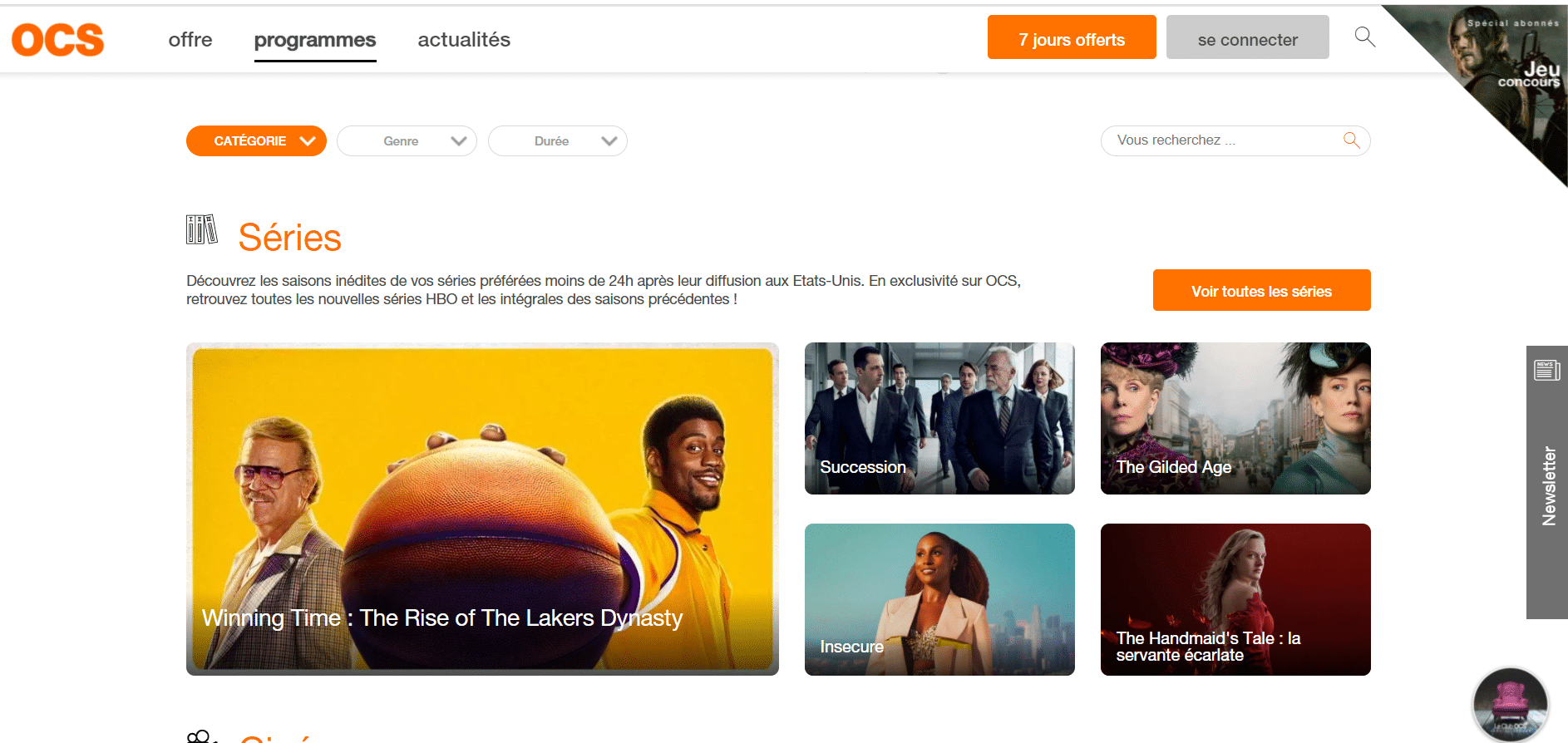Open the Newsletter side tab
The image size is (1568, 743).
click(1547, 482)
